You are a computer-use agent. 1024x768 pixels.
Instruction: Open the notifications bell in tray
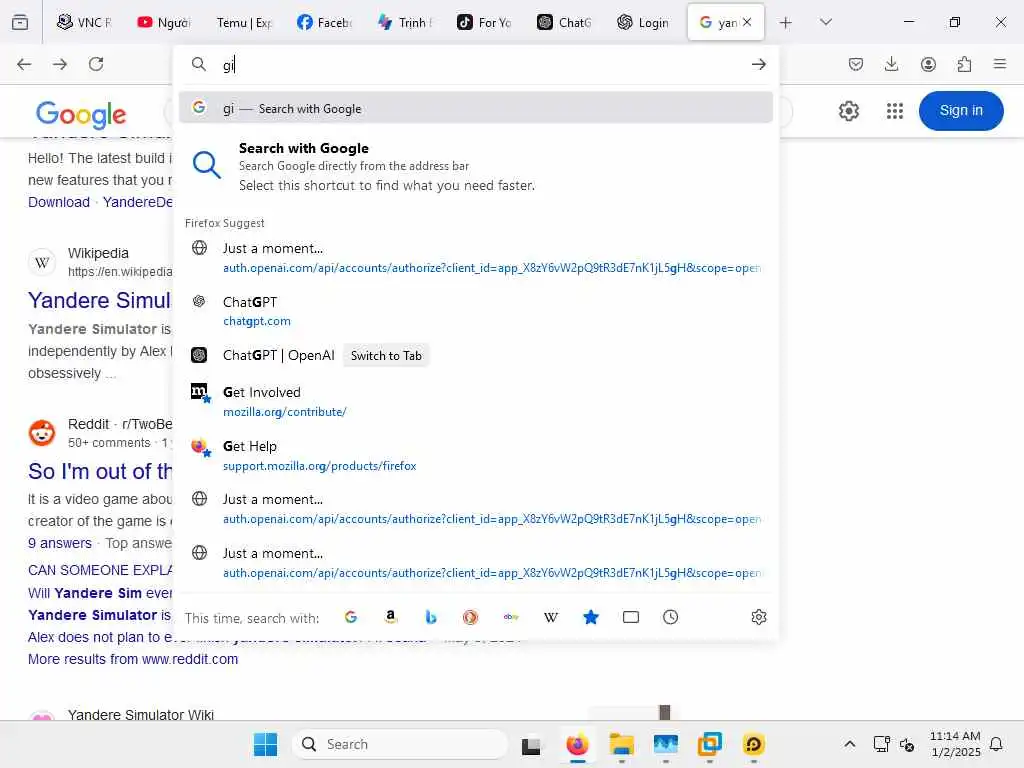(997, 744)
